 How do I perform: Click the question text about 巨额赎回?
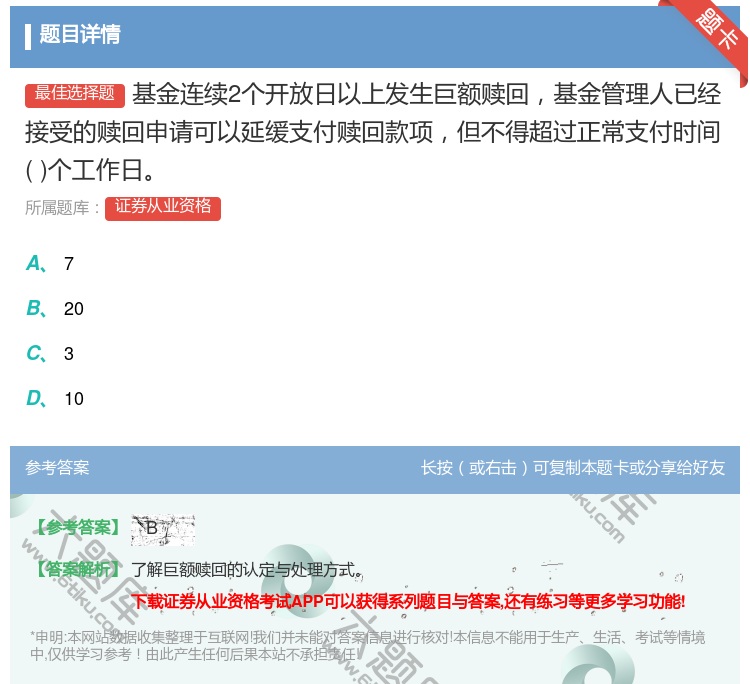click(x=373, y=132)
